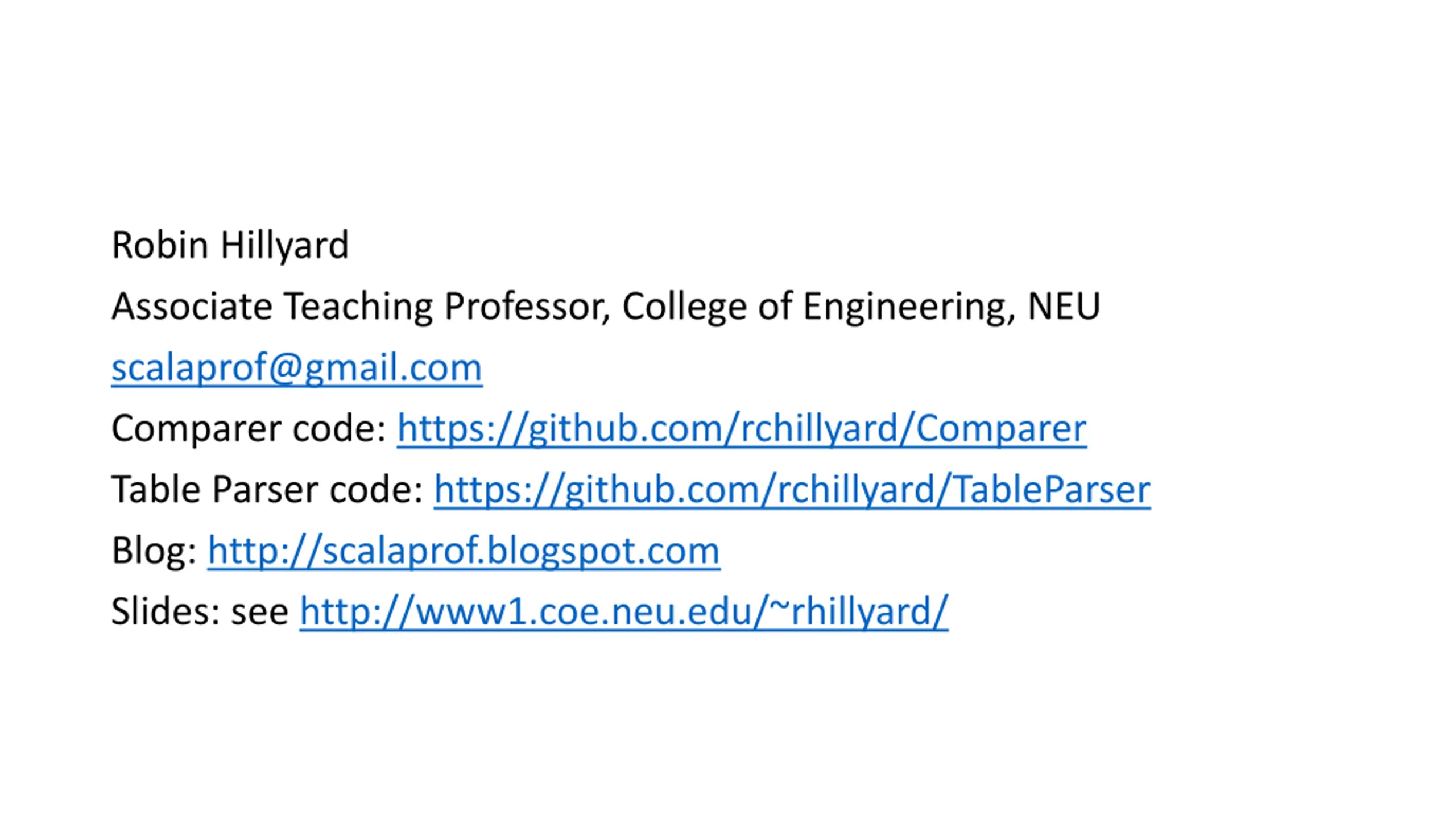Image resolution: width=1456 pixels, height=819 pixels.
Task: Visit the scalaprof.blogspot.com blog link
Action: (x=464, y=551)
